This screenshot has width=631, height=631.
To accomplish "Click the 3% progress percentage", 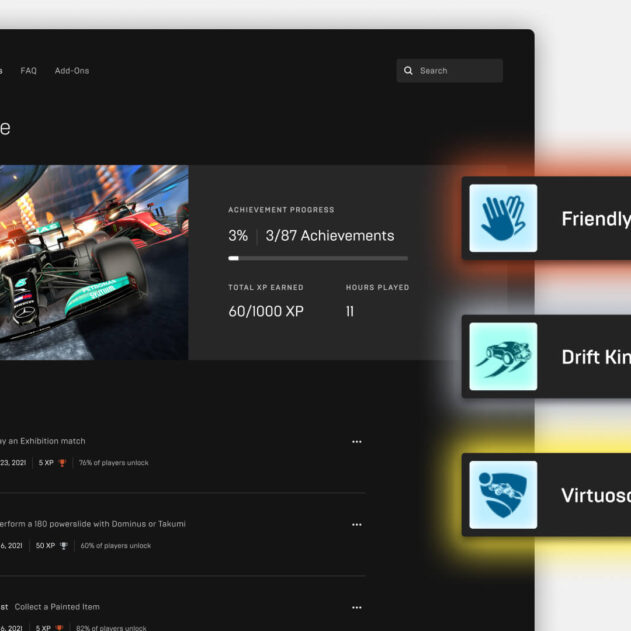I will (x=238, y=236).
